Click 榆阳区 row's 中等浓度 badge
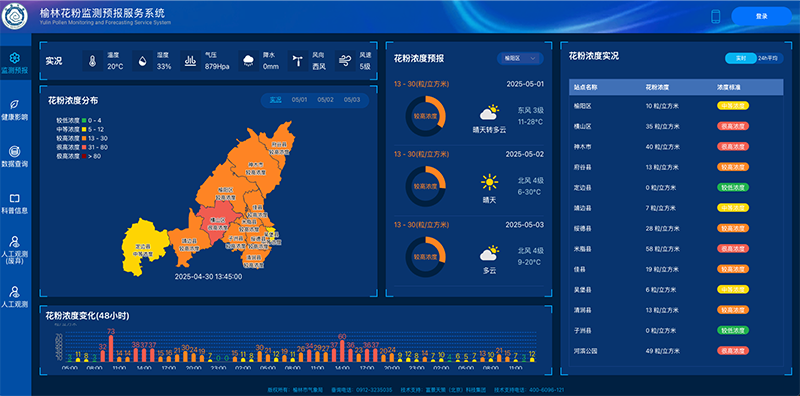 coord(733,106)
